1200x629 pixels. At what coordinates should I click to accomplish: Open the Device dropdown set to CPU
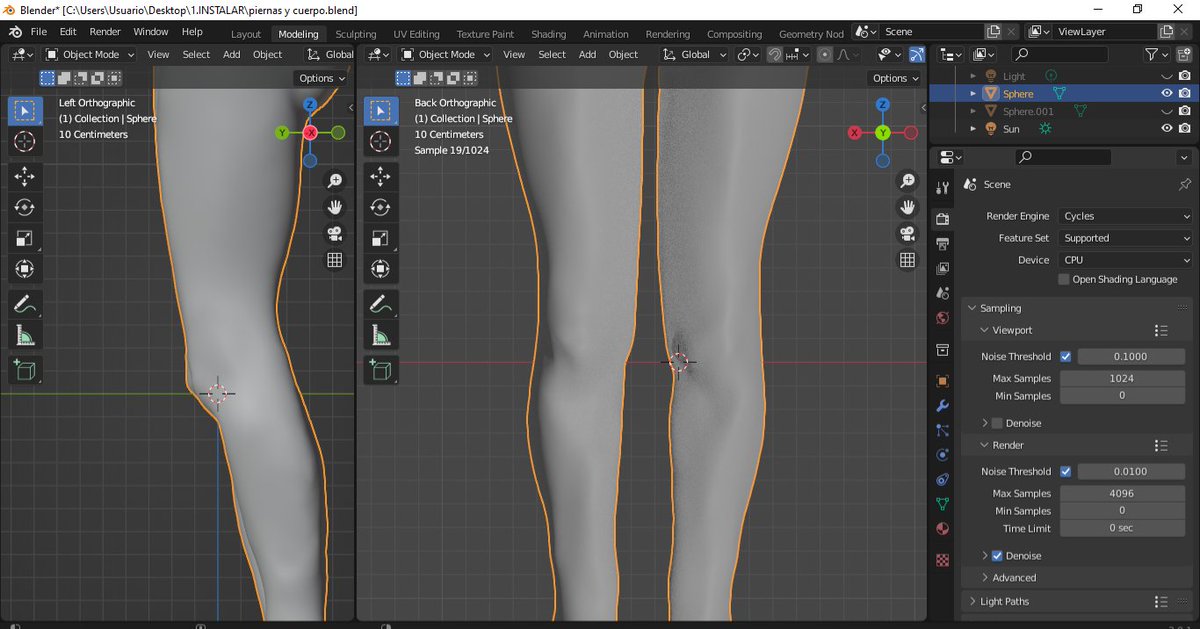click(x=1126, y=260)
